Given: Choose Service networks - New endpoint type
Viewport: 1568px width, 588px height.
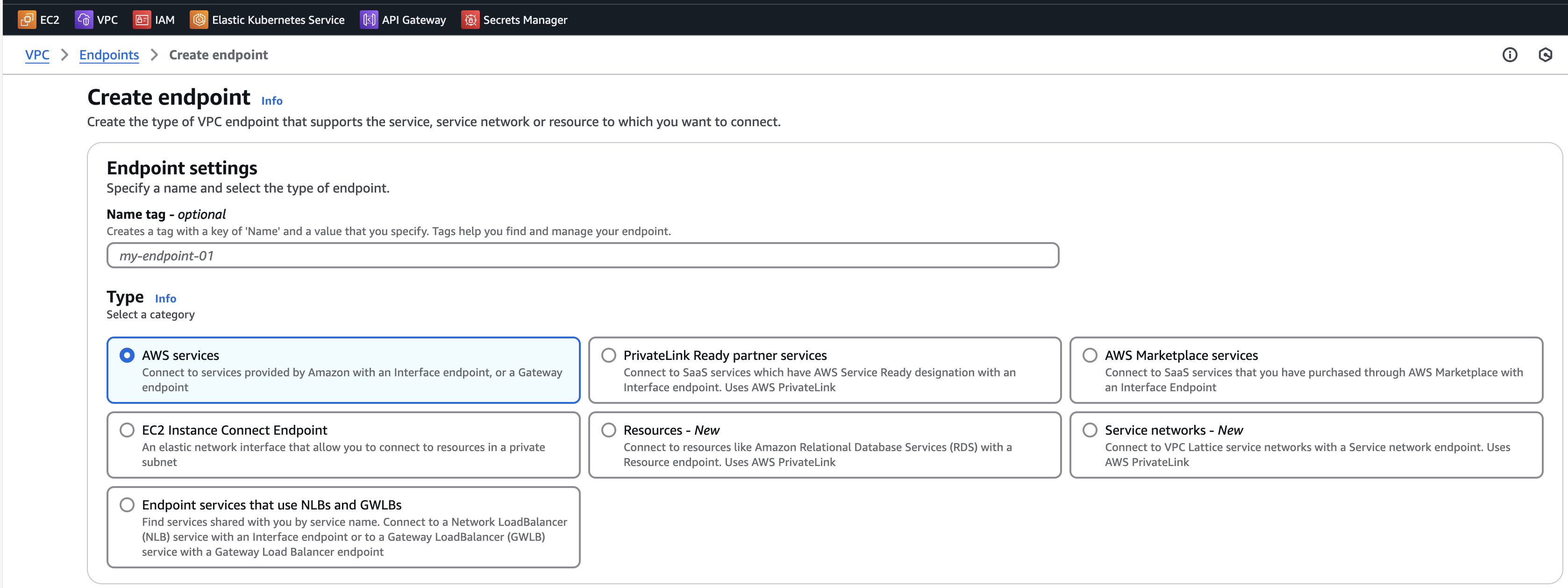Looking at the screenshot, I should coord(1090,430).
